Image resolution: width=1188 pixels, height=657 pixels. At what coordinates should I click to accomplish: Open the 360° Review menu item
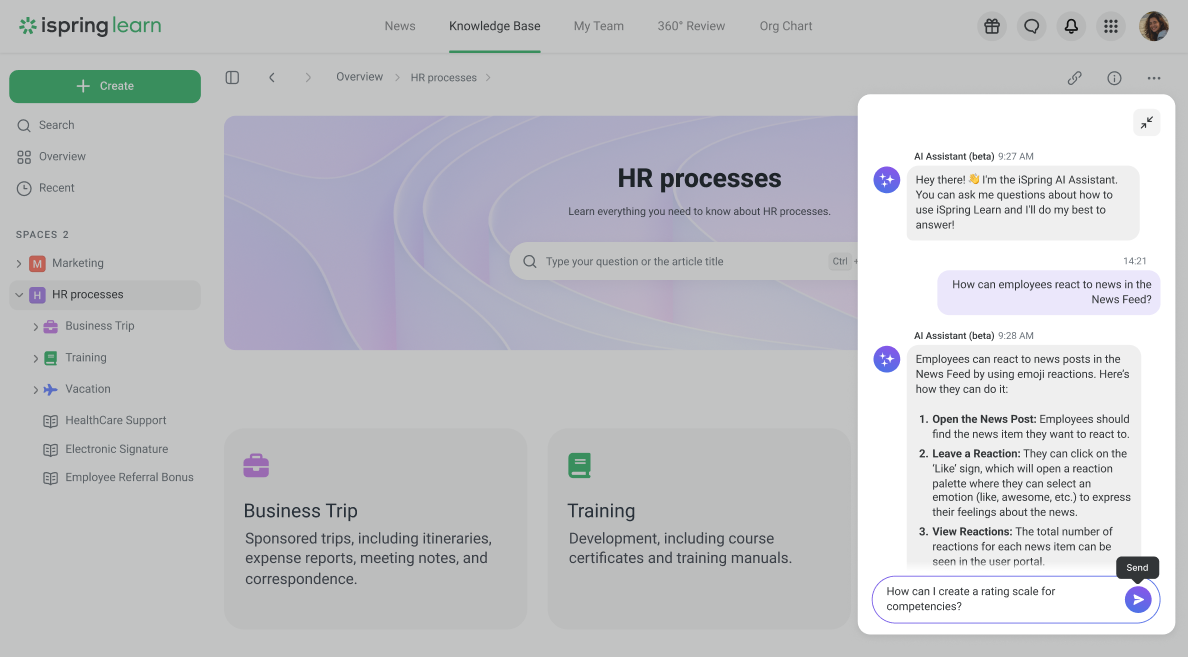tap(691, 26)
